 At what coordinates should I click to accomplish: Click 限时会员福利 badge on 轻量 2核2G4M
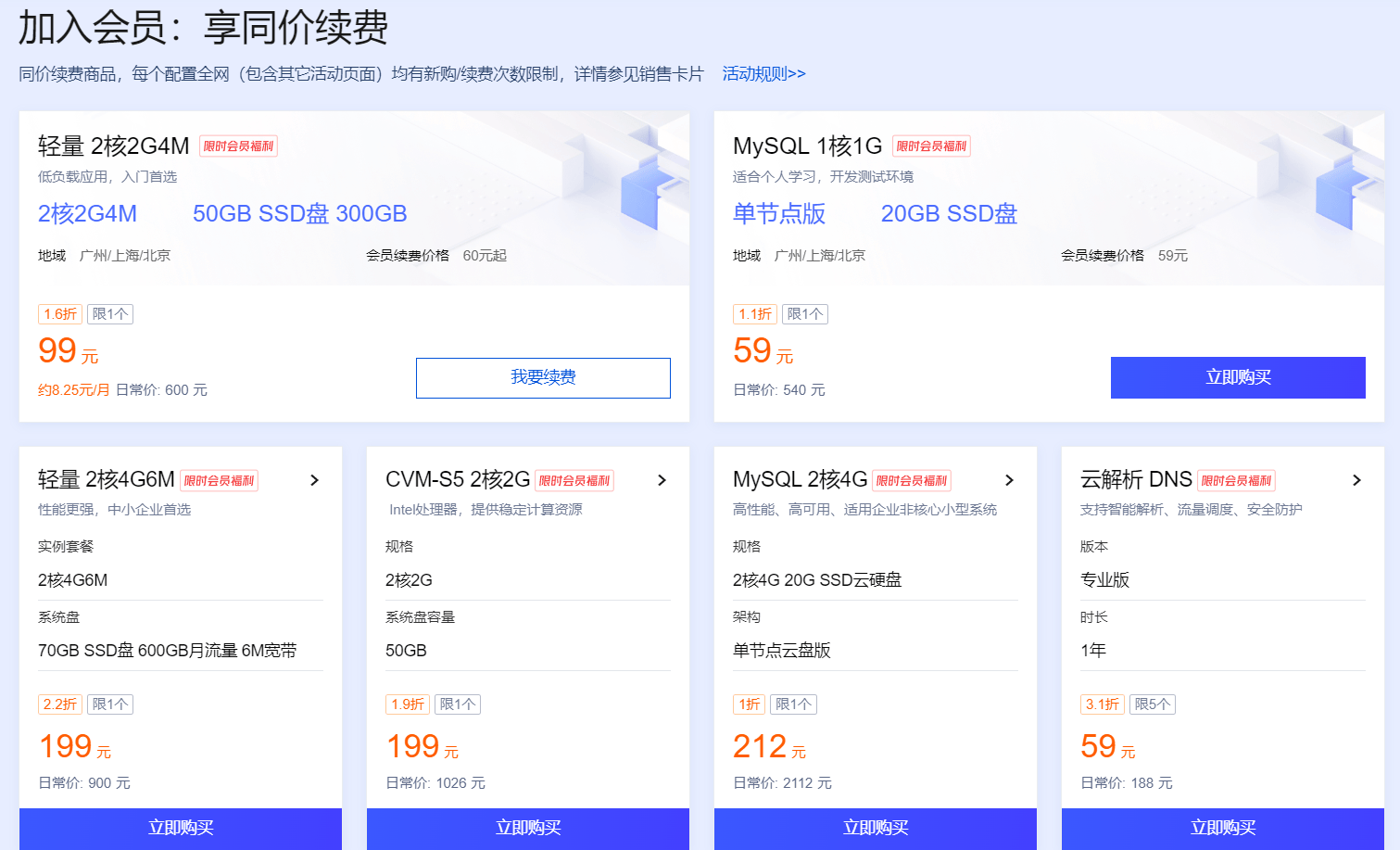[238, 146]
